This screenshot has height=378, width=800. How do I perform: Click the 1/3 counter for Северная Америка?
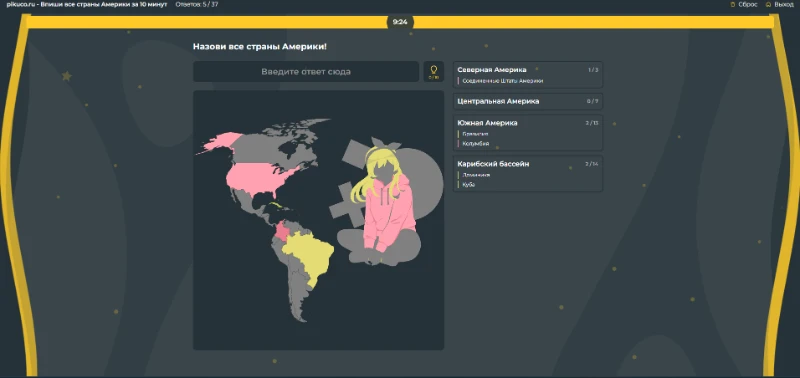(593, 70)
